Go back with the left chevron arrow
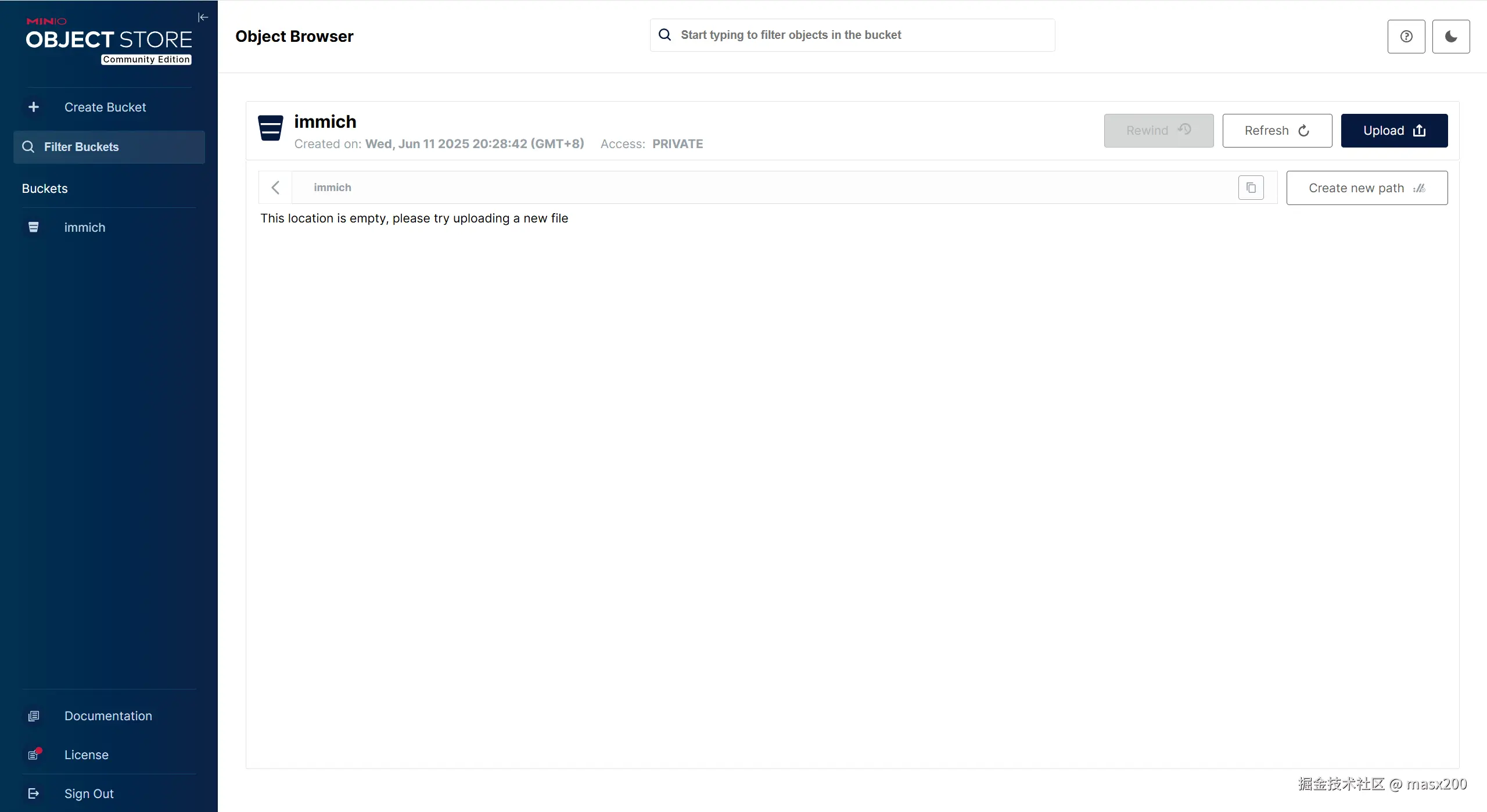This screenshot has height=812, width=1487. pyautogui.click(x=276, y=188)
